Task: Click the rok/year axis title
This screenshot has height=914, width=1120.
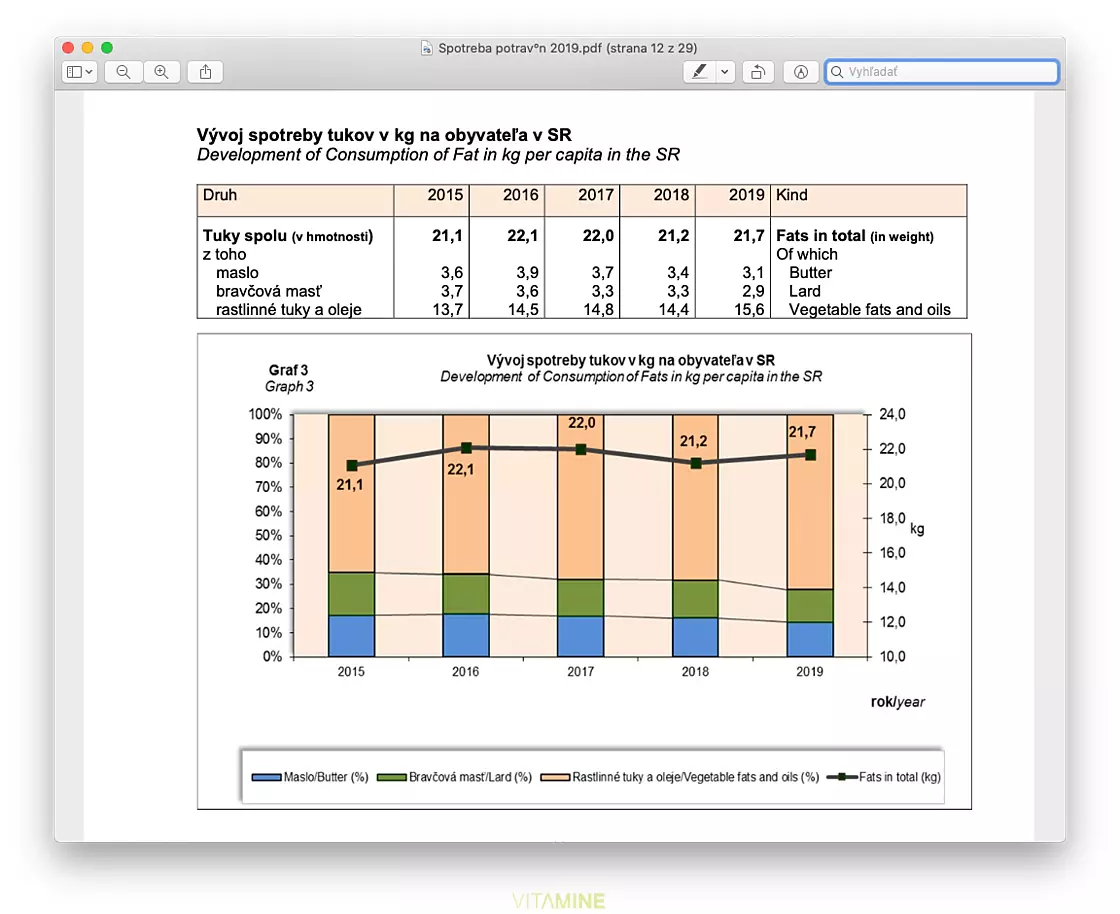Action: (897, 702)
